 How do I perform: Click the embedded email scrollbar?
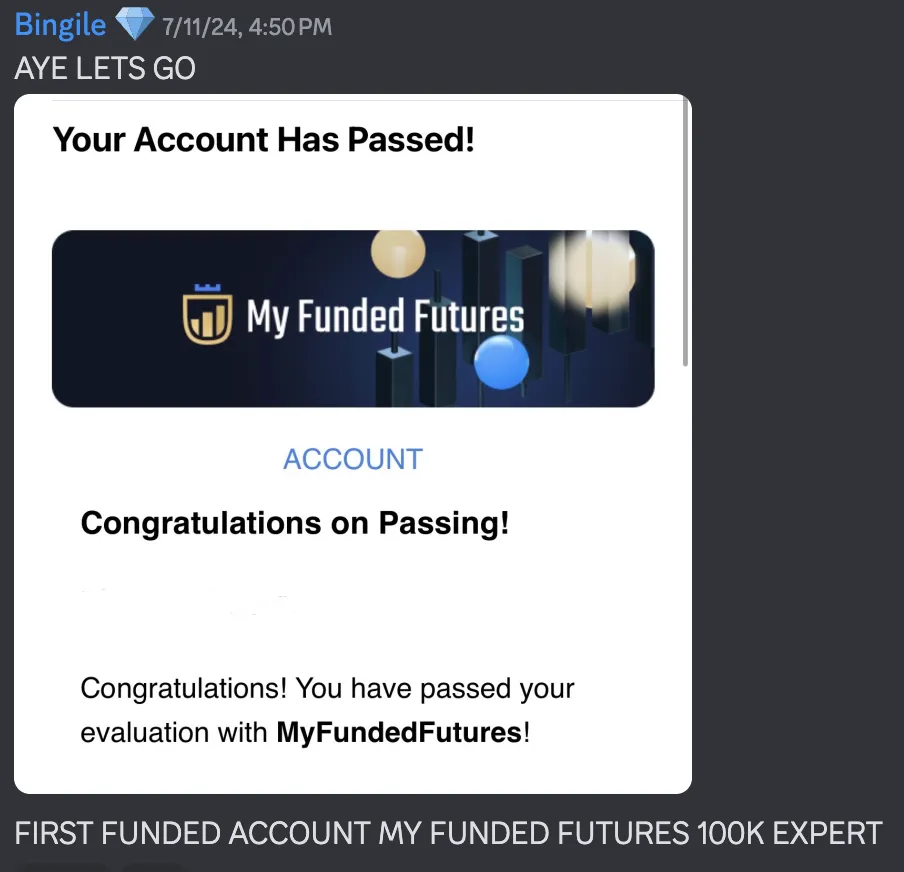[x=685, y=232]
